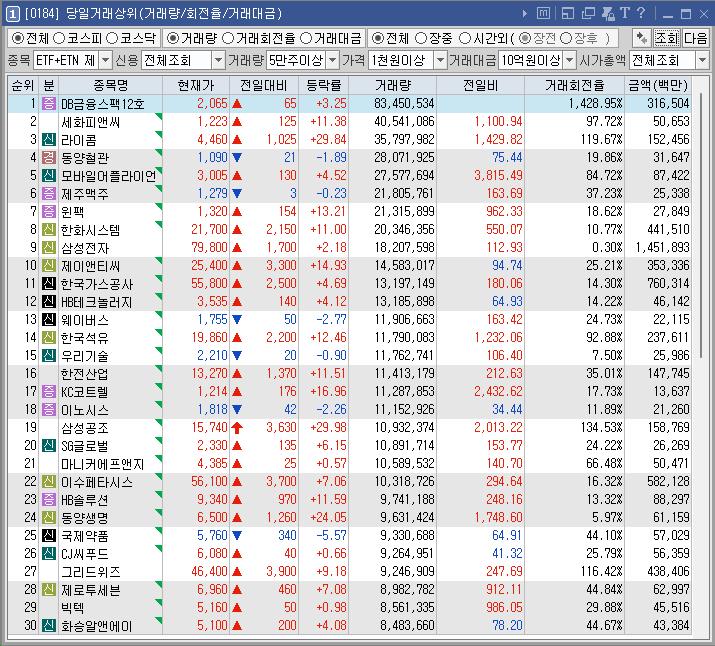Sort by the 금액(백만) column header

click(x=658, y=85)
